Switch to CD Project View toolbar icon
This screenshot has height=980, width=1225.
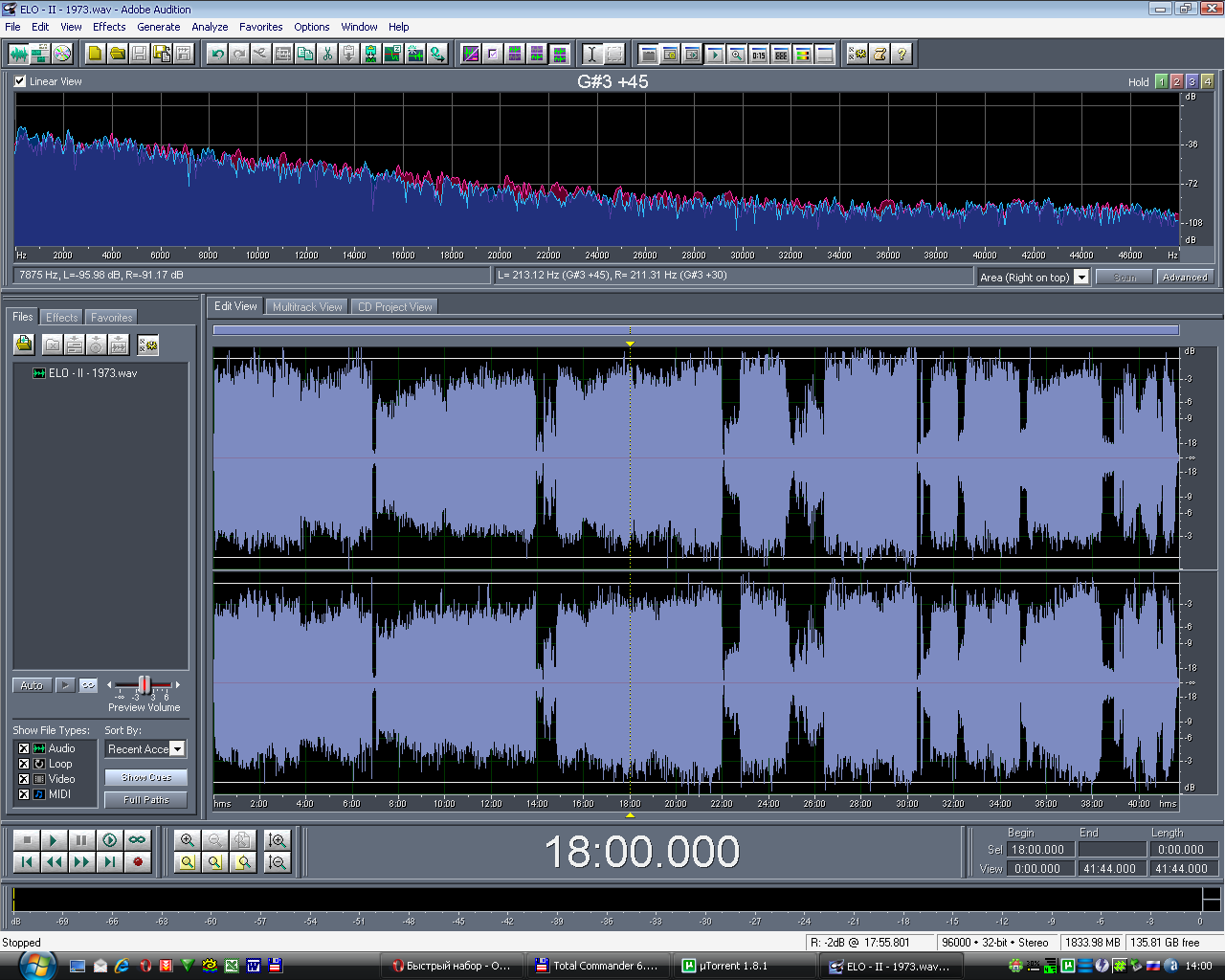[x=62, y=54]
